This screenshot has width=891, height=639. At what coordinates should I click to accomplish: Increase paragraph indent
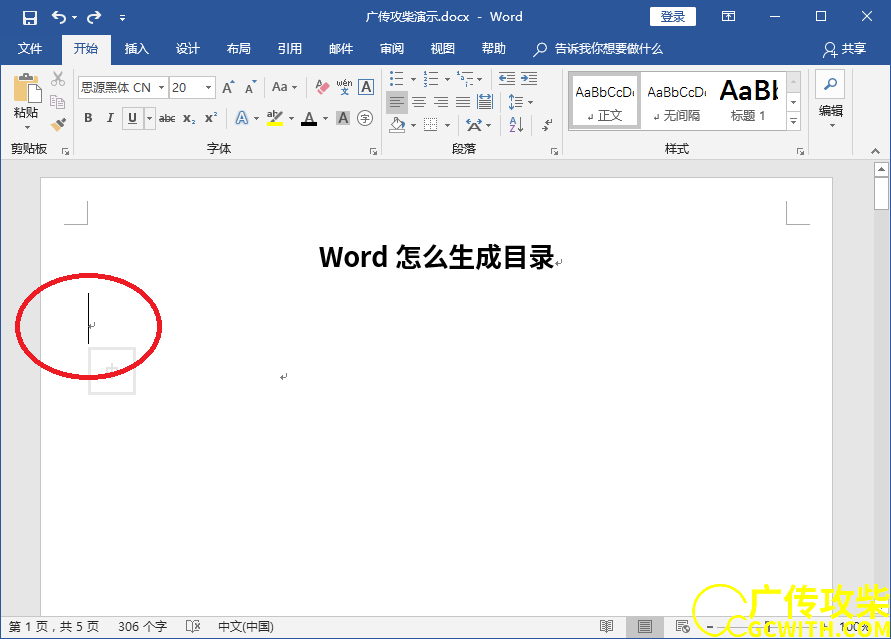529,79
